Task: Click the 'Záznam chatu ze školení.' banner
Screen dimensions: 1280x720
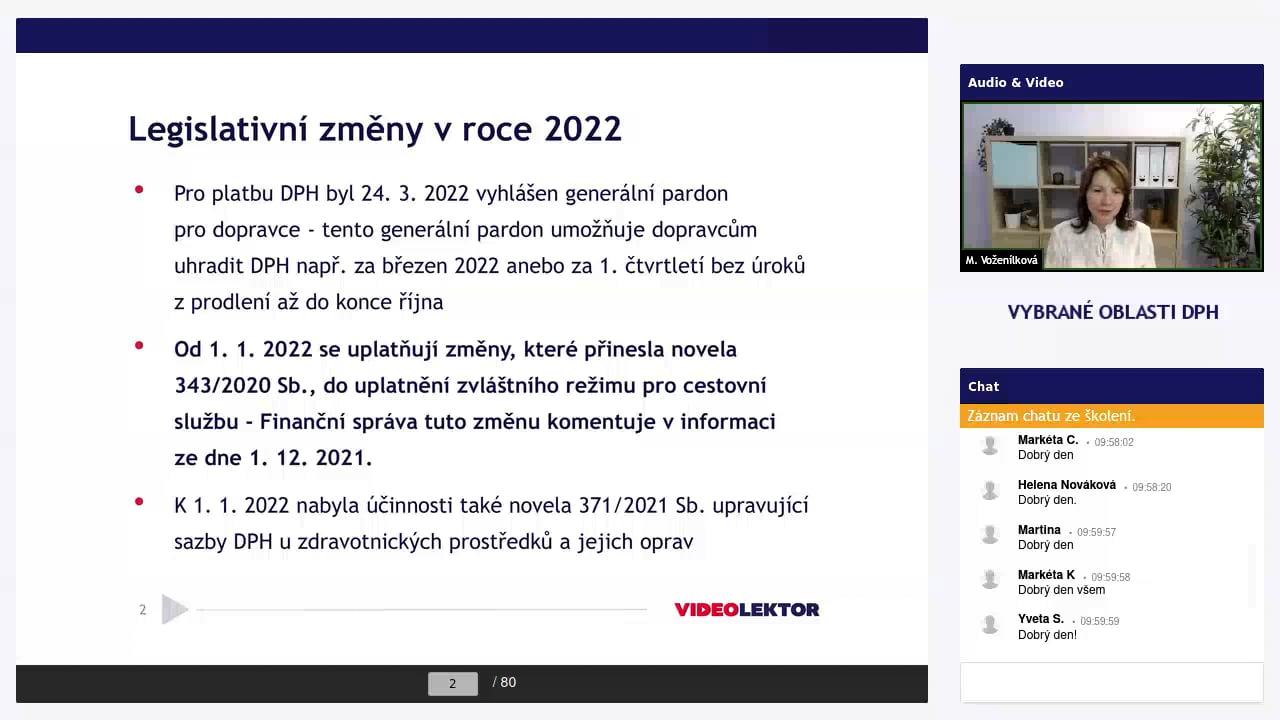Action: [x=1112, y=416]
